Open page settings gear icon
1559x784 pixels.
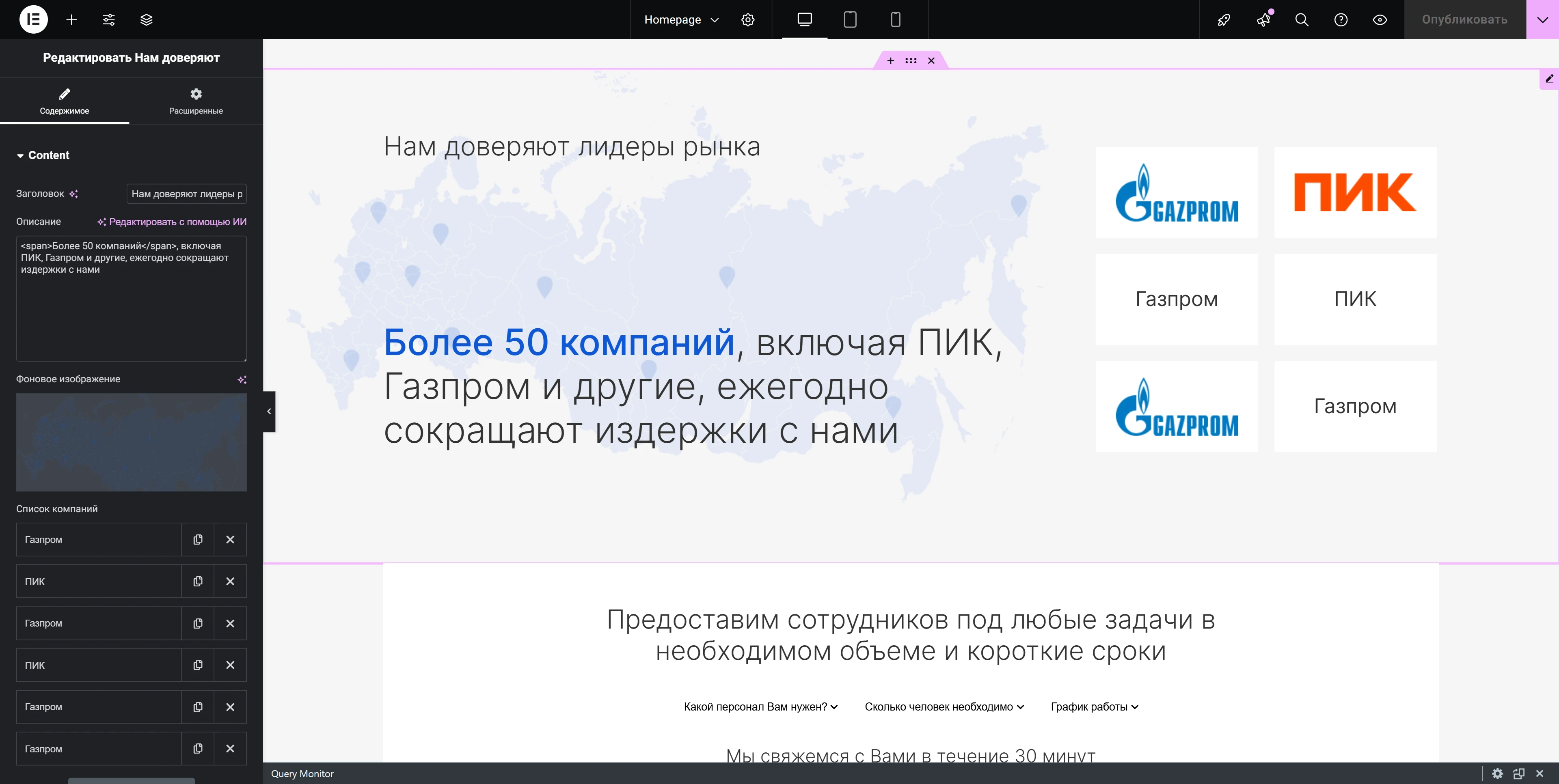pyautogui.click(x=748, y=19)
